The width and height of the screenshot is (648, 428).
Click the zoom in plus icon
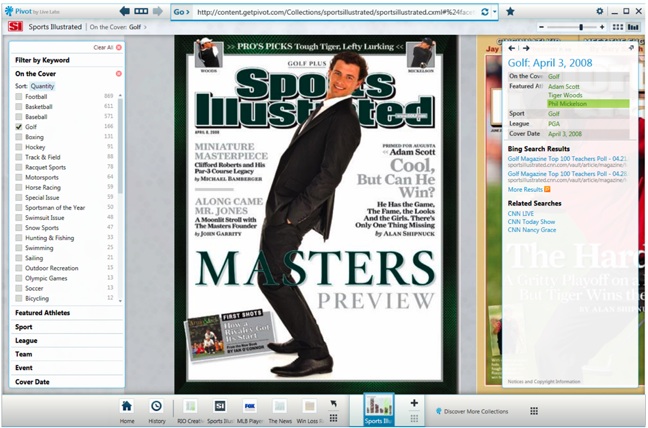(602, 27)
